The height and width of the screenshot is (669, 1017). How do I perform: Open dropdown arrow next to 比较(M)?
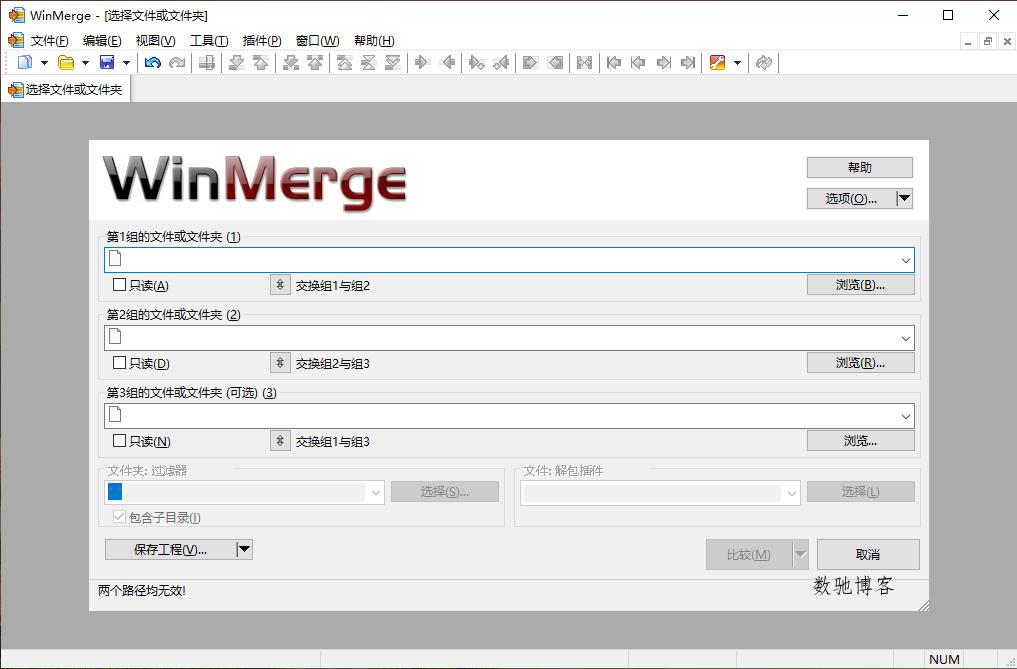coord(800,555)
